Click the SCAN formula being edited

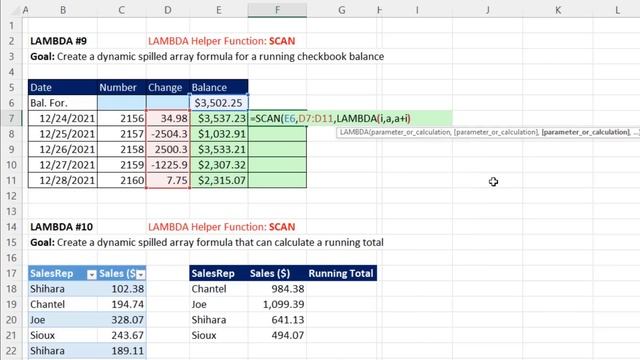tap(330, 118)
